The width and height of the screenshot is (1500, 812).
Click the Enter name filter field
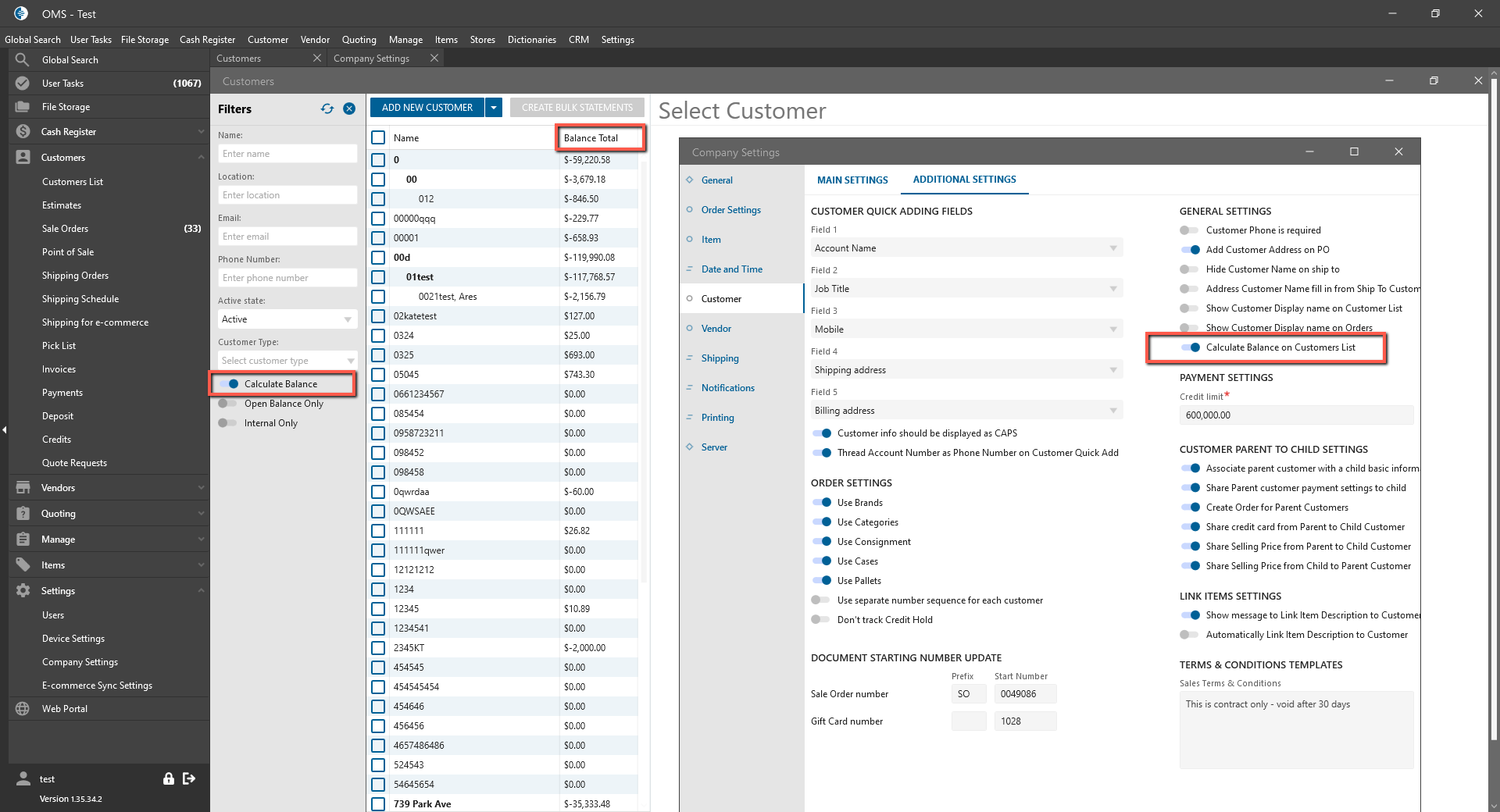point(287,154)
